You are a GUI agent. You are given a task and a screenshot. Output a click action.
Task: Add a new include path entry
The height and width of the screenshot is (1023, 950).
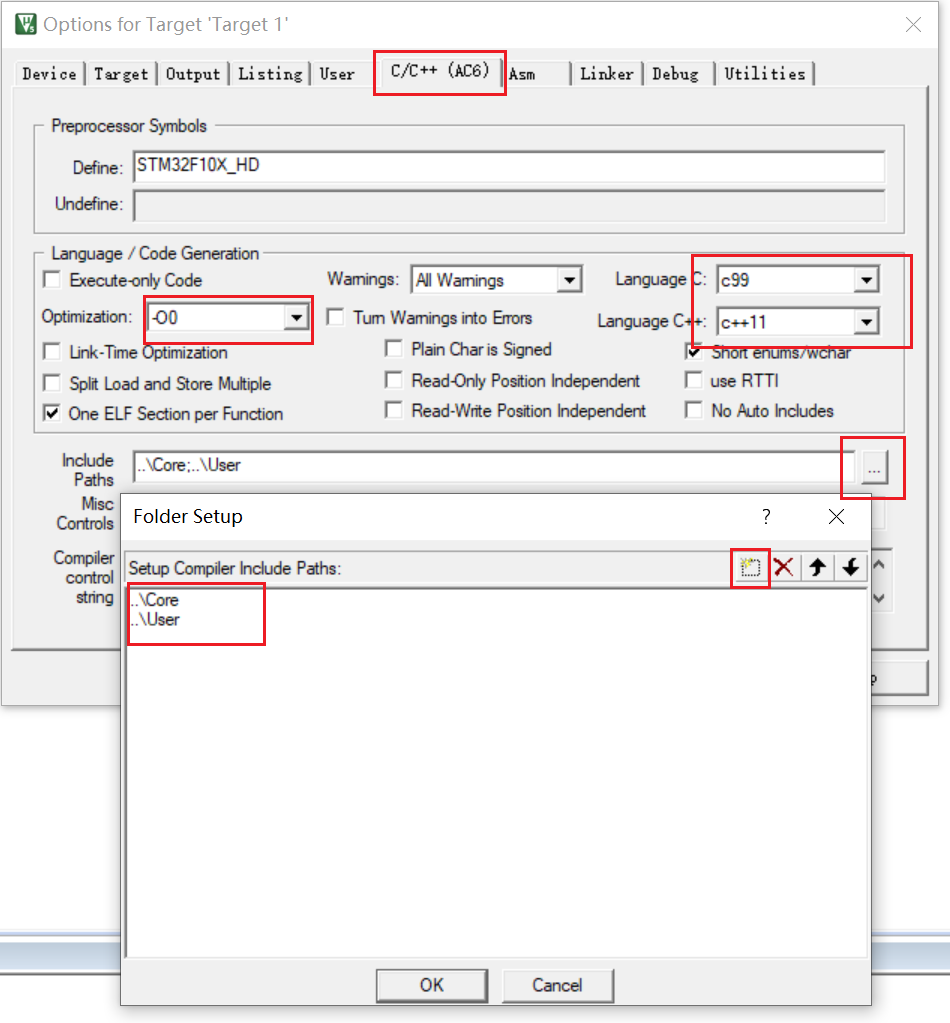pos(750,568)
